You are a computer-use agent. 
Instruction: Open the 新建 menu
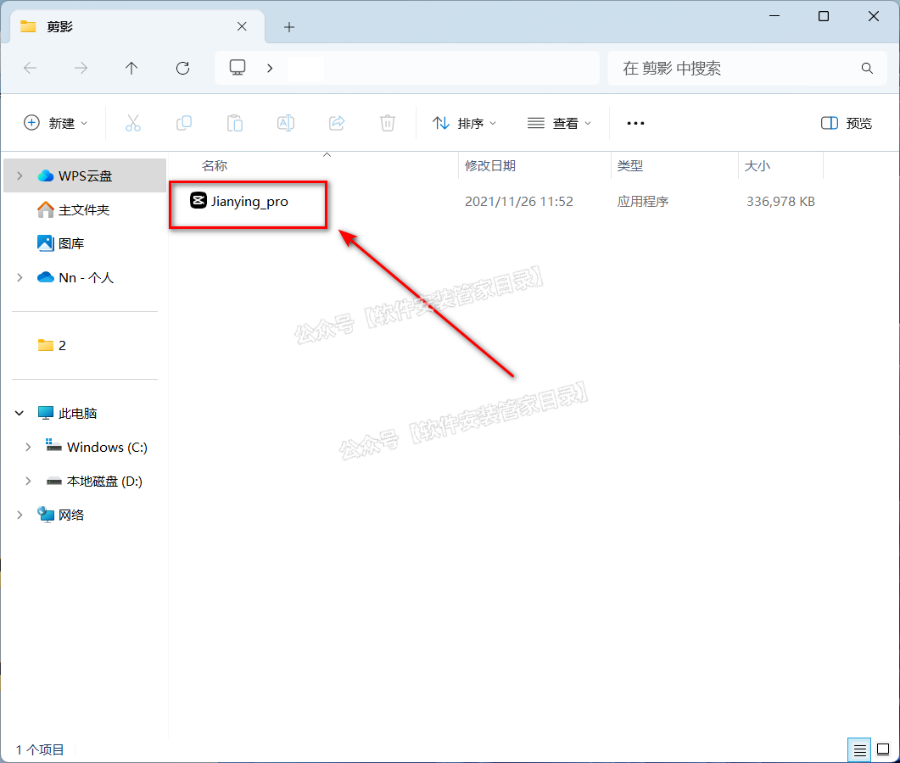(x=56, y=123)
